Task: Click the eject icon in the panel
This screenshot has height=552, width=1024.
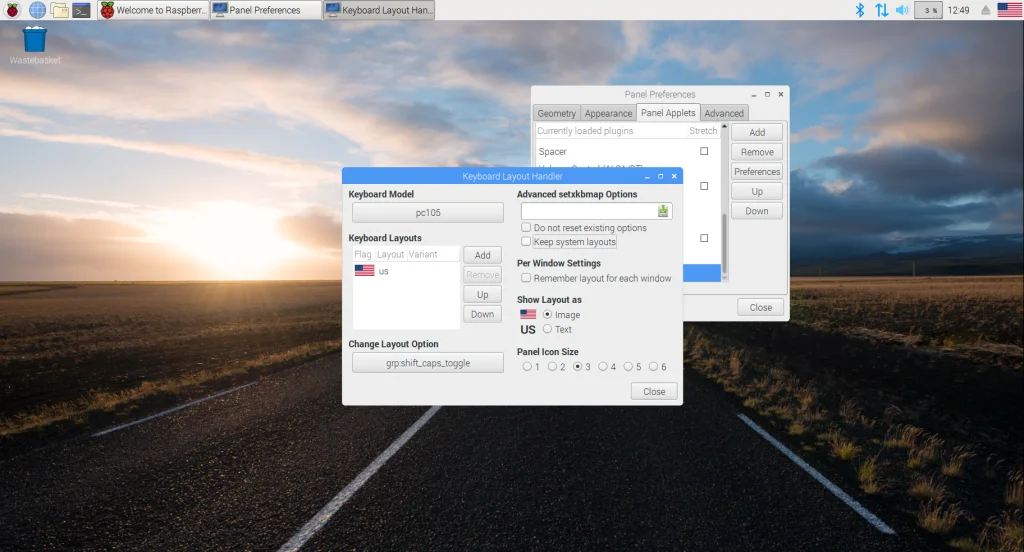Action: (x=985, y=10)
